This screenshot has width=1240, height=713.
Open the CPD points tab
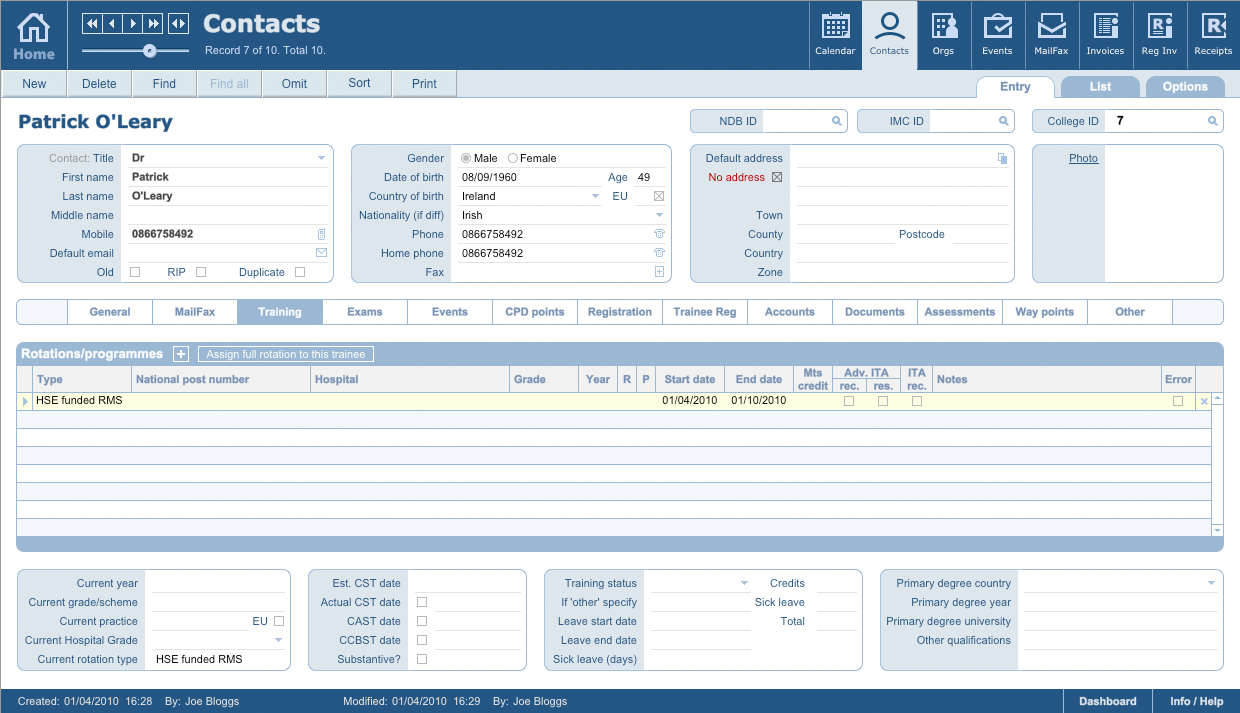tap(535, 312)
